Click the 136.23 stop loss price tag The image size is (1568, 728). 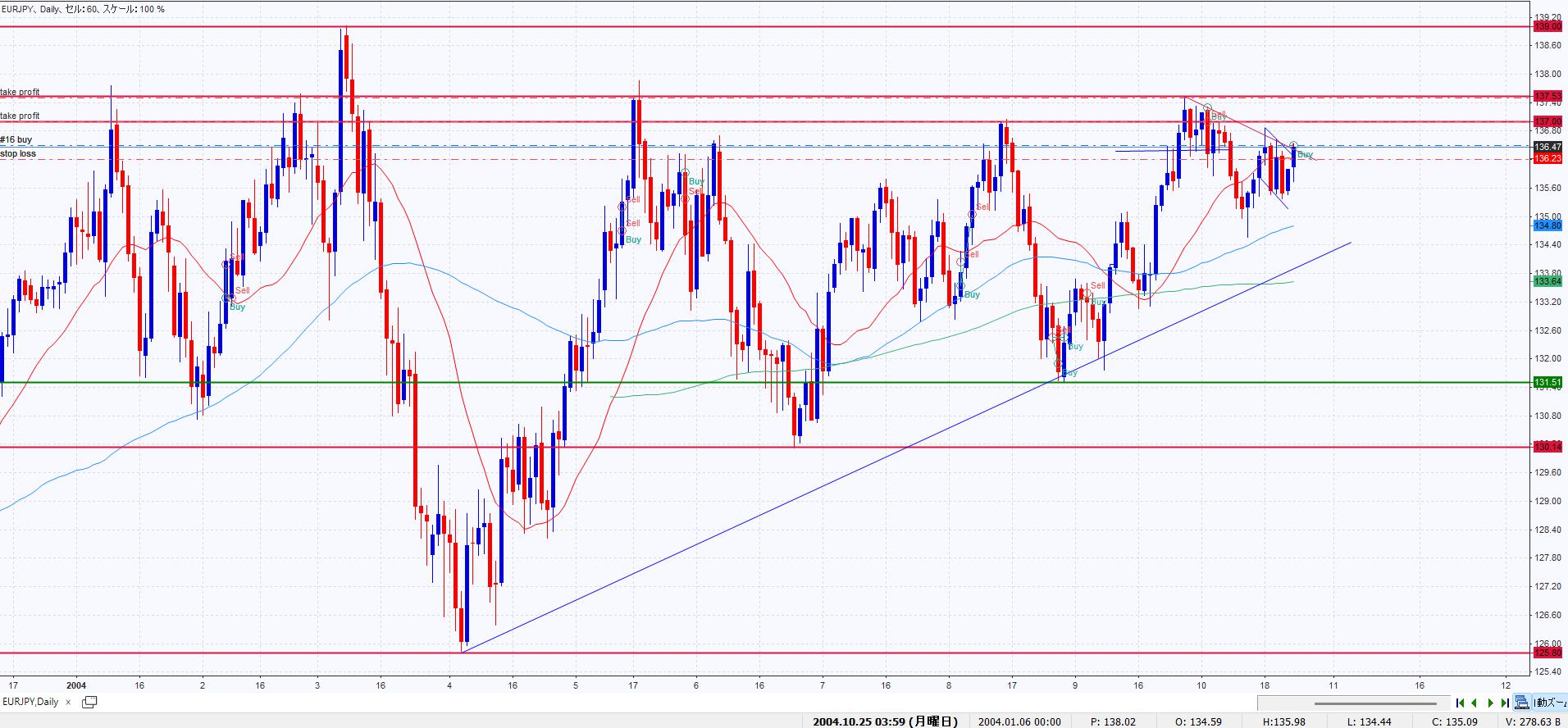point(1547,159)
